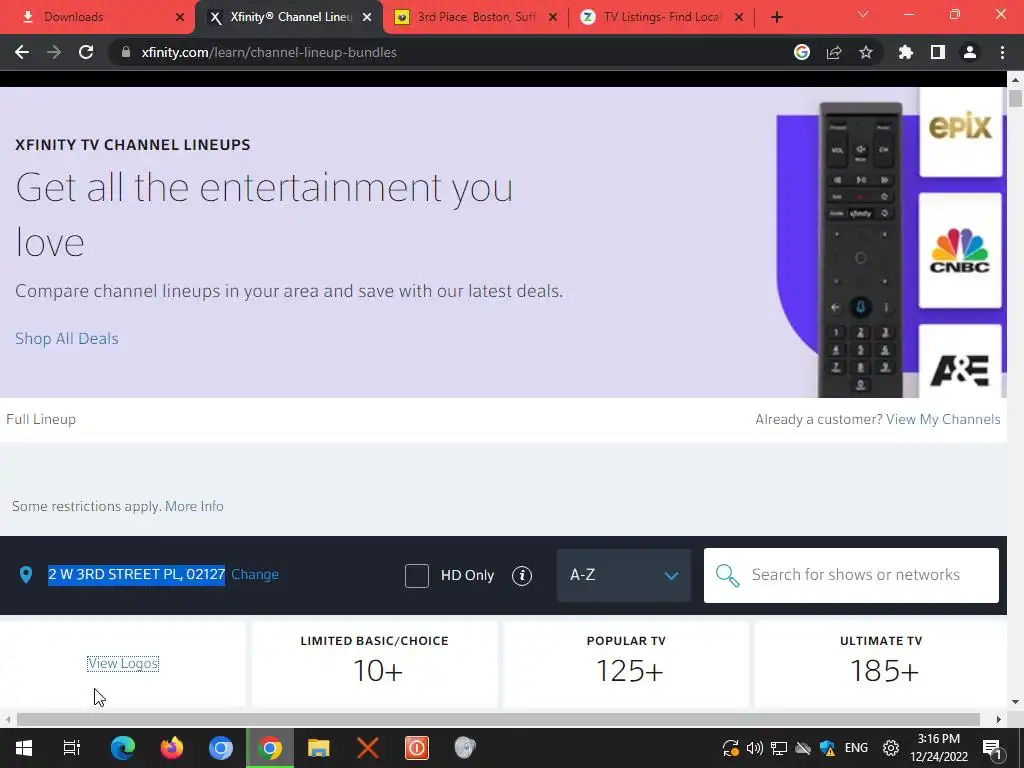Open the settings gear in system tray
The image size is (1024, 768).
tap(891, 748)
